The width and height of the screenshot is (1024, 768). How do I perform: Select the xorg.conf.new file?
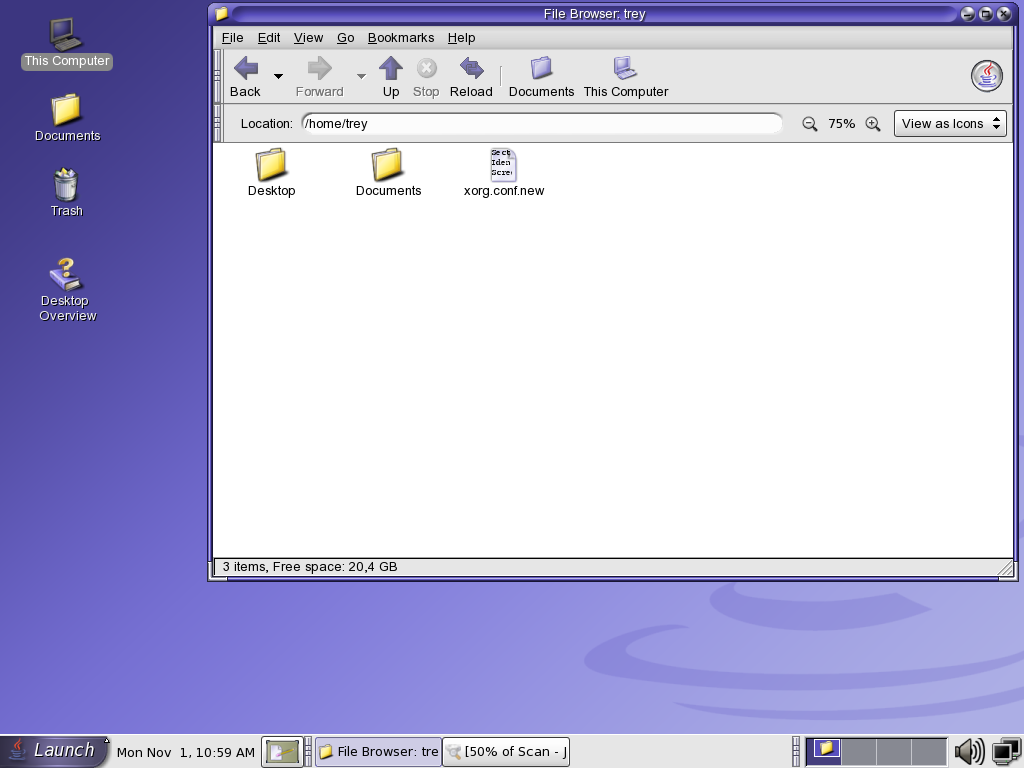coord(504,172)
